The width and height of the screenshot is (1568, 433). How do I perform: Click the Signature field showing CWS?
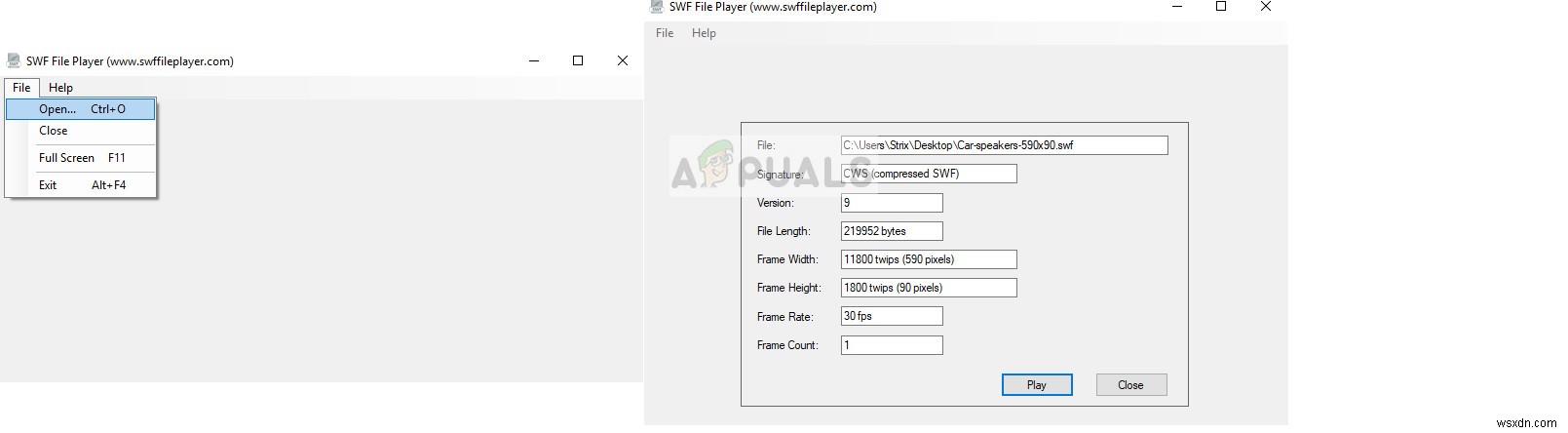click(928, 174)
